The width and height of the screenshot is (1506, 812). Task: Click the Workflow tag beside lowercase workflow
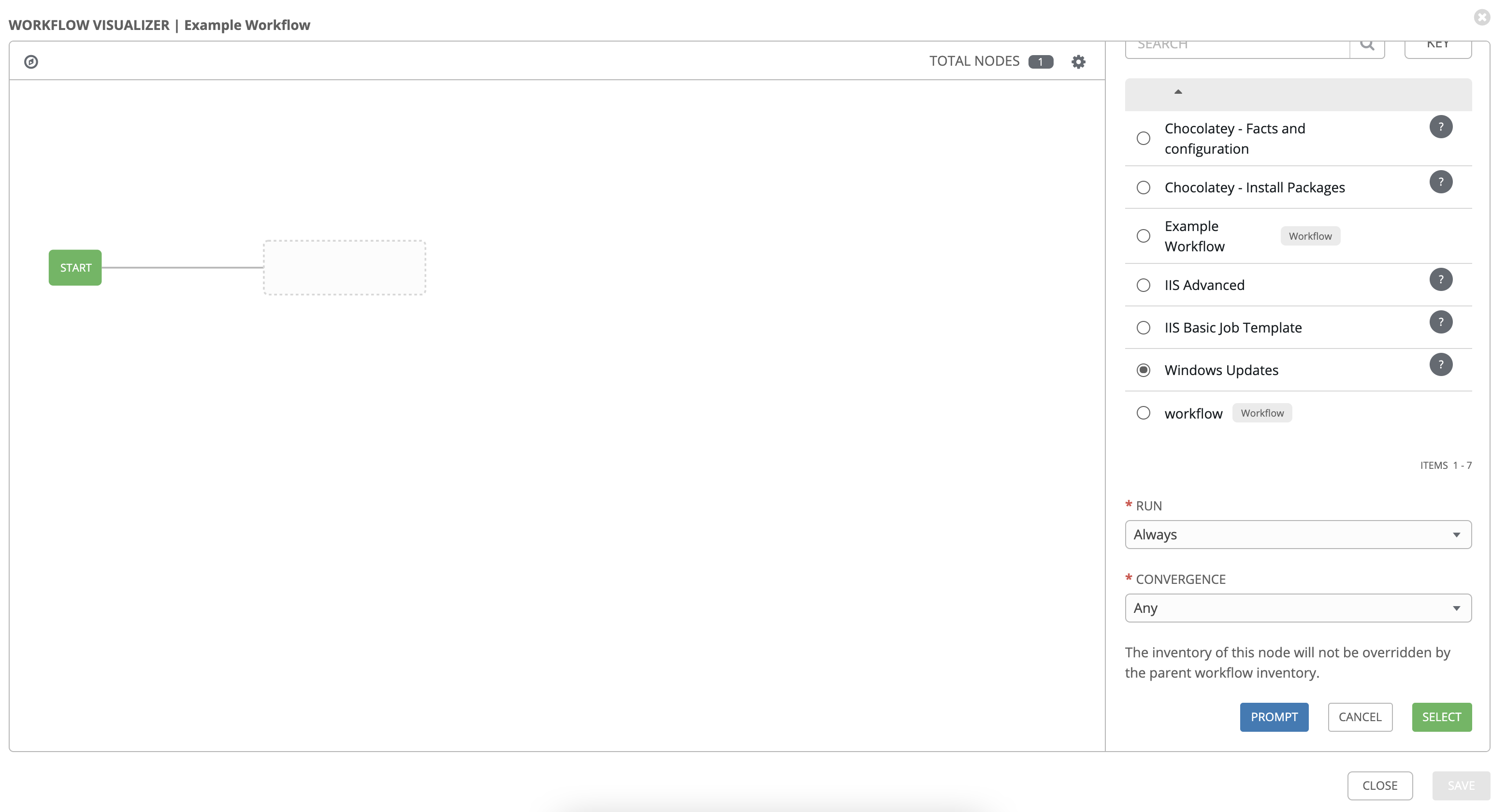click(1262, 413)
